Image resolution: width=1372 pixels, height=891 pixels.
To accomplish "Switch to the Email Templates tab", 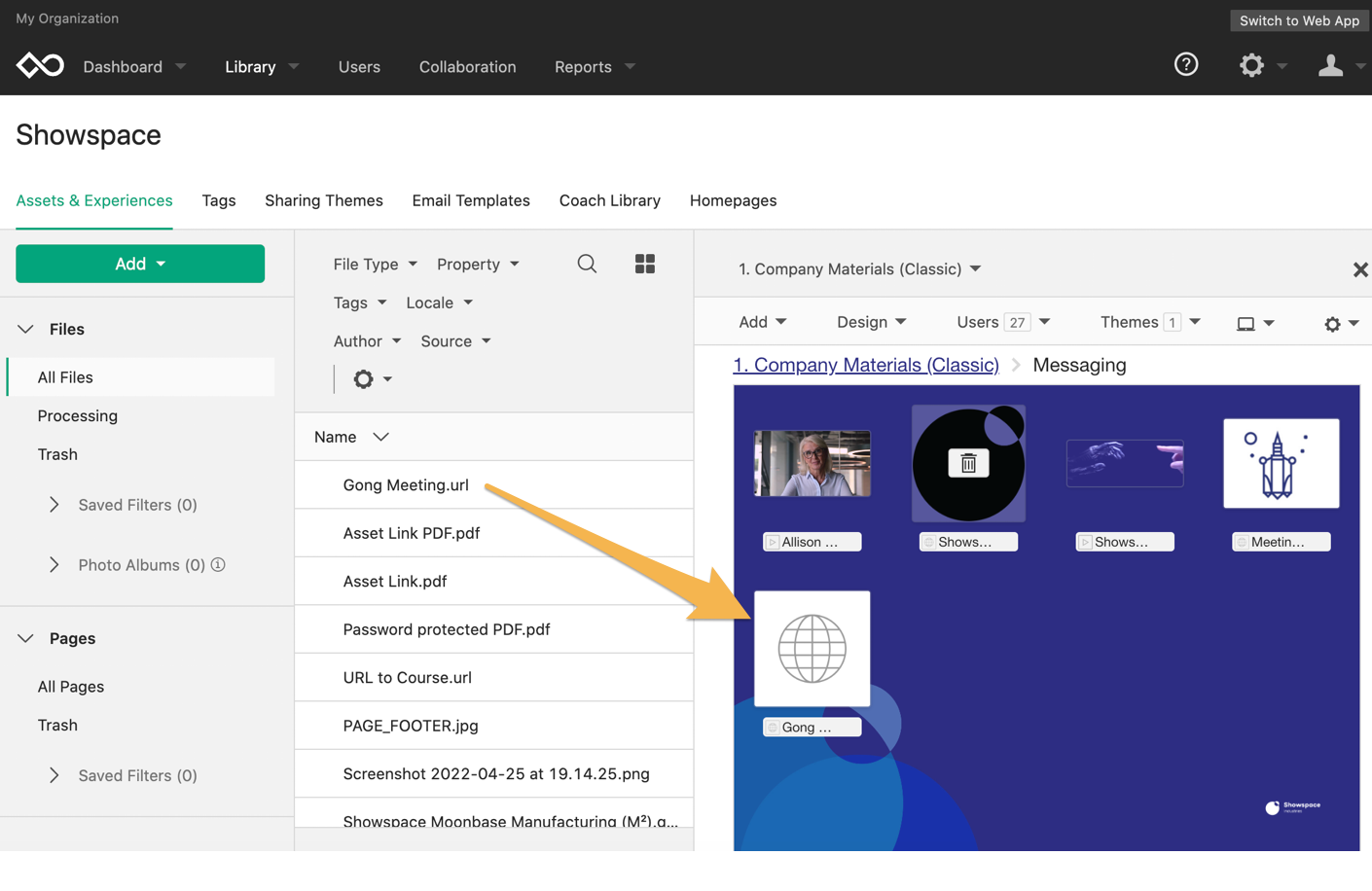I will click(x=471, y=200).
